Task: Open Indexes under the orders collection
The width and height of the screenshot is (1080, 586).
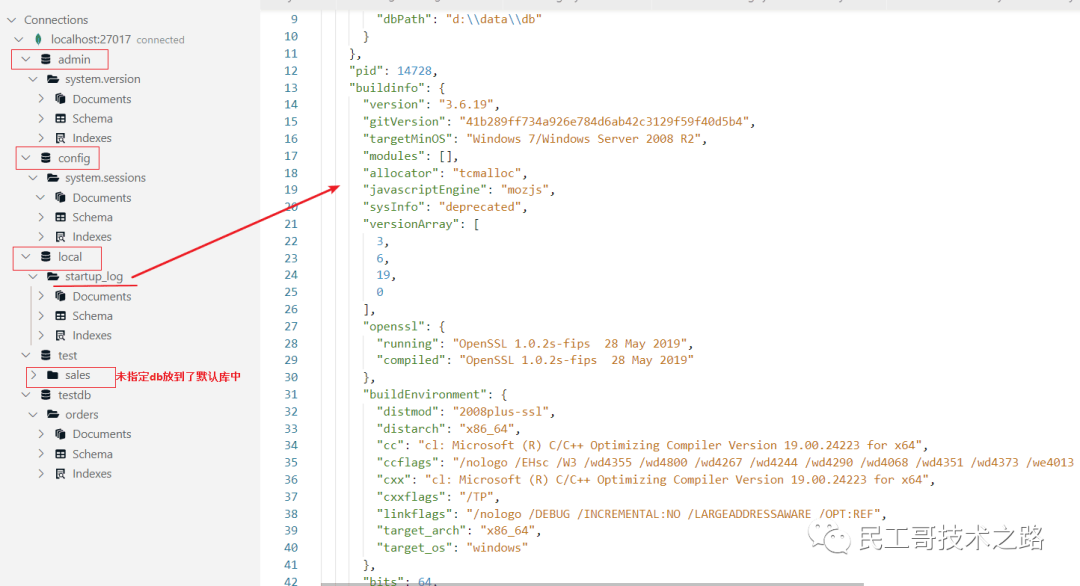Action: 91,474
